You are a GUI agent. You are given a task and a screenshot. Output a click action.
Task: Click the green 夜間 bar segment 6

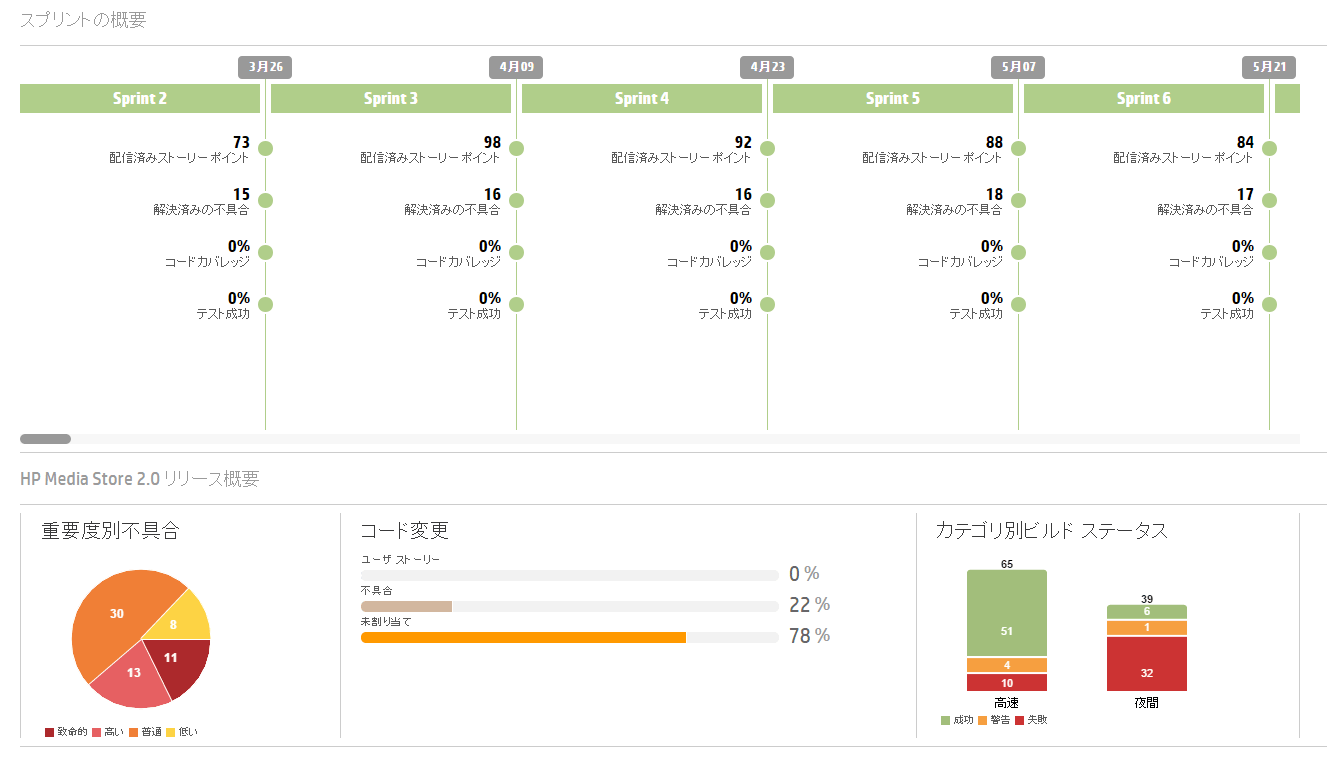pyautogui.click(x=1146, y=611)
